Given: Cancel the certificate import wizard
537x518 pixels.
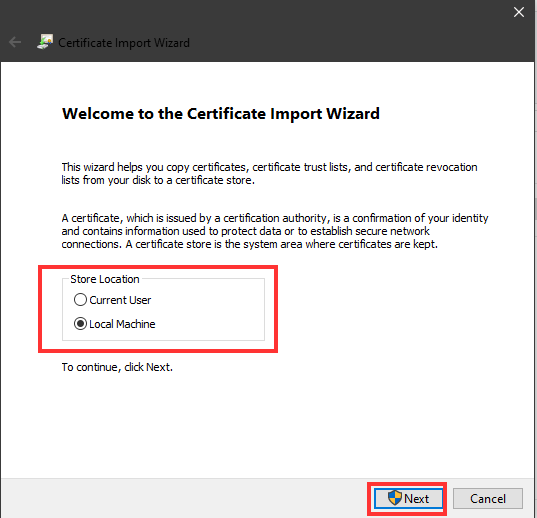Looking at the screenshot, I should (488, 498).
